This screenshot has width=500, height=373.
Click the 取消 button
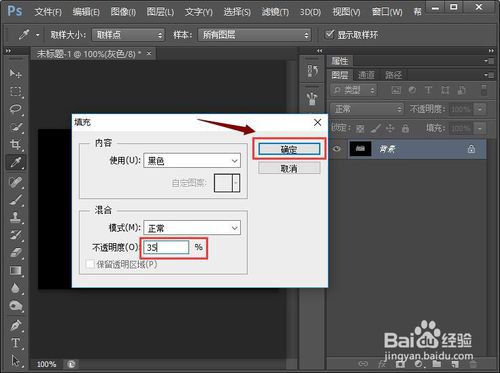289,168
